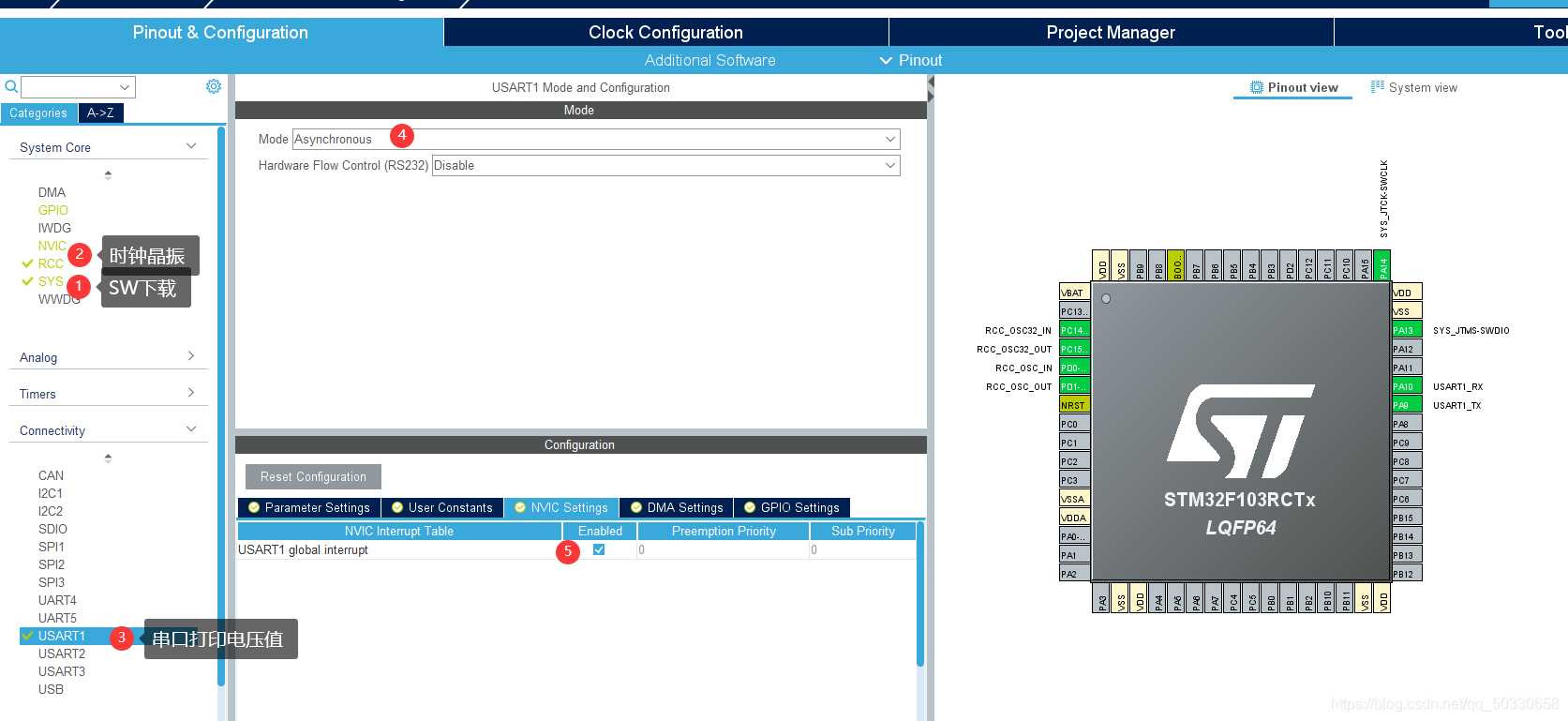Select CAN in Connectivity list

tap(51, 475)
